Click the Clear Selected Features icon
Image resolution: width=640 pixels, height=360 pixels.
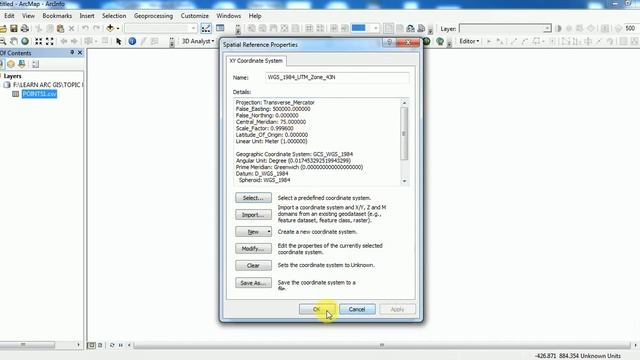coord(105,41)
